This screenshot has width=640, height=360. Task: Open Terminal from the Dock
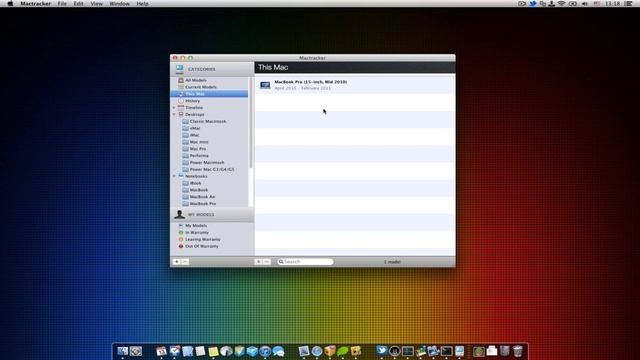pos(447,351)
